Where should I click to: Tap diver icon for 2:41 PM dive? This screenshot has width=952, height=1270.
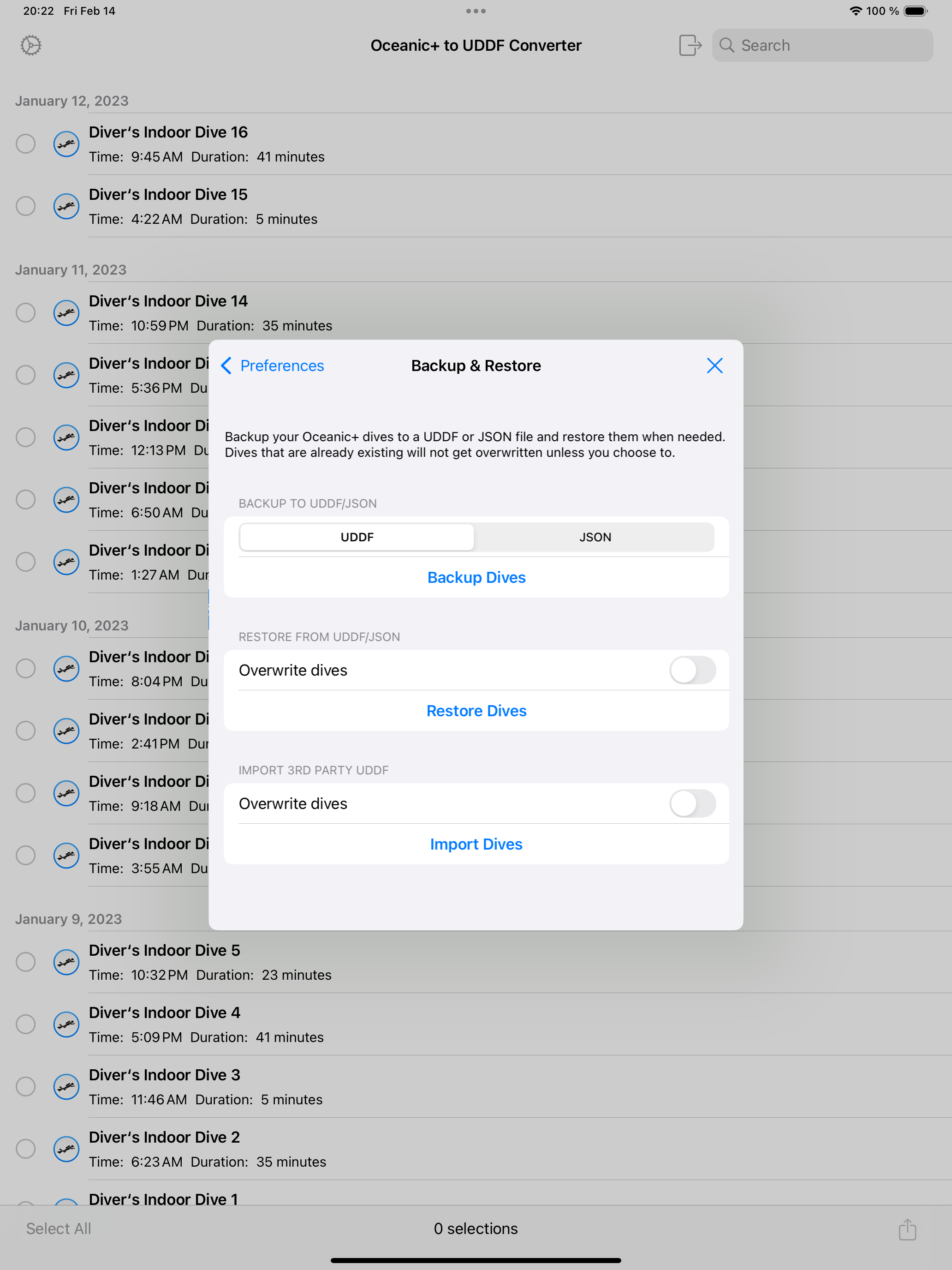point(66,731)
